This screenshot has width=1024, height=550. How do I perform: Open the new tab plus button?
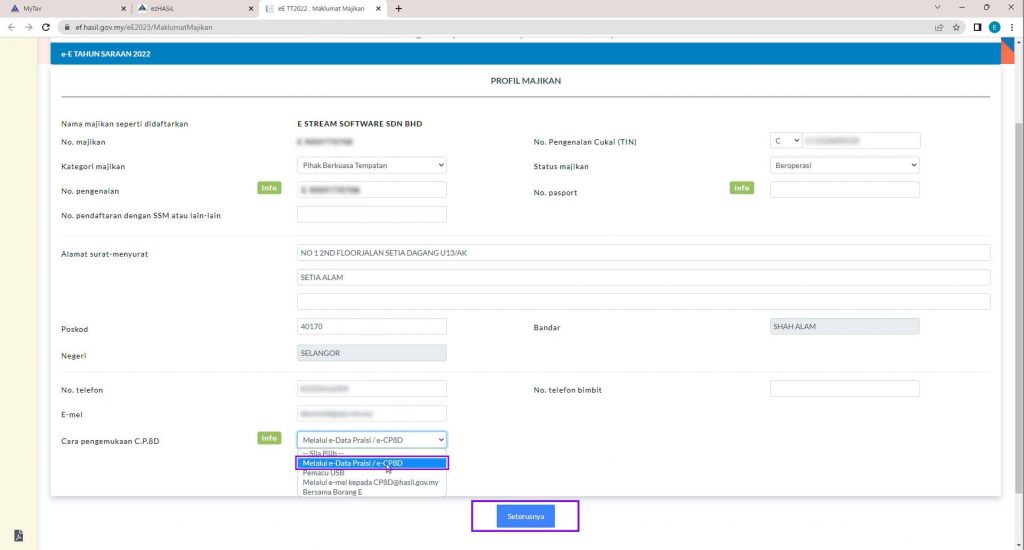pos(399,8)
